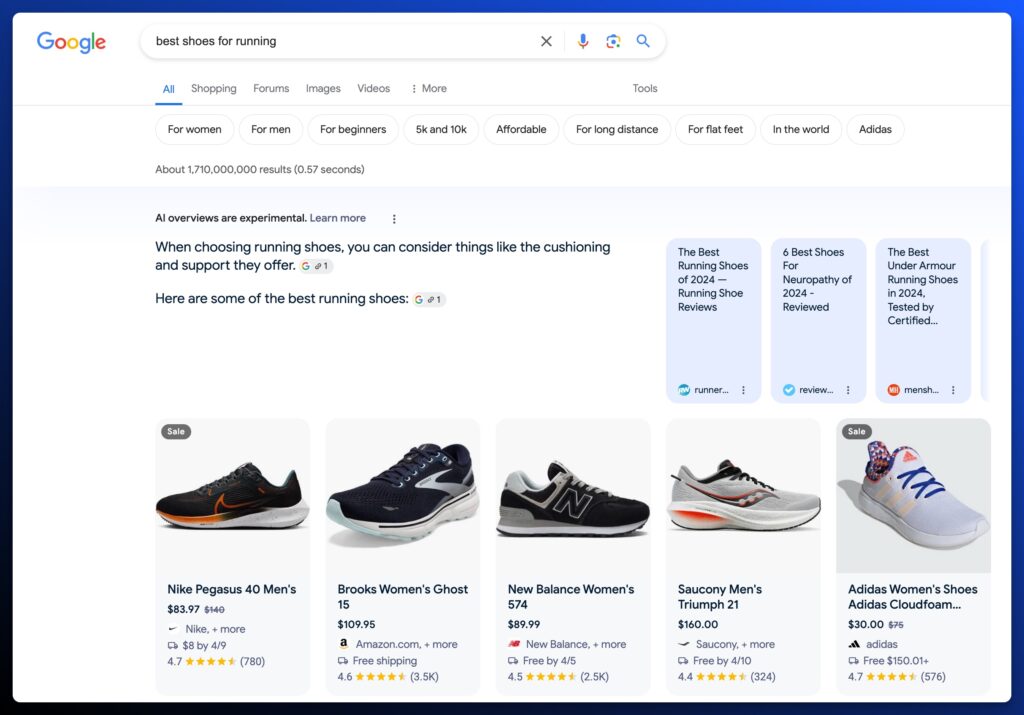The image size is (1024, 715).
Task: Click the Google logo
Action: tap(71, 42)
